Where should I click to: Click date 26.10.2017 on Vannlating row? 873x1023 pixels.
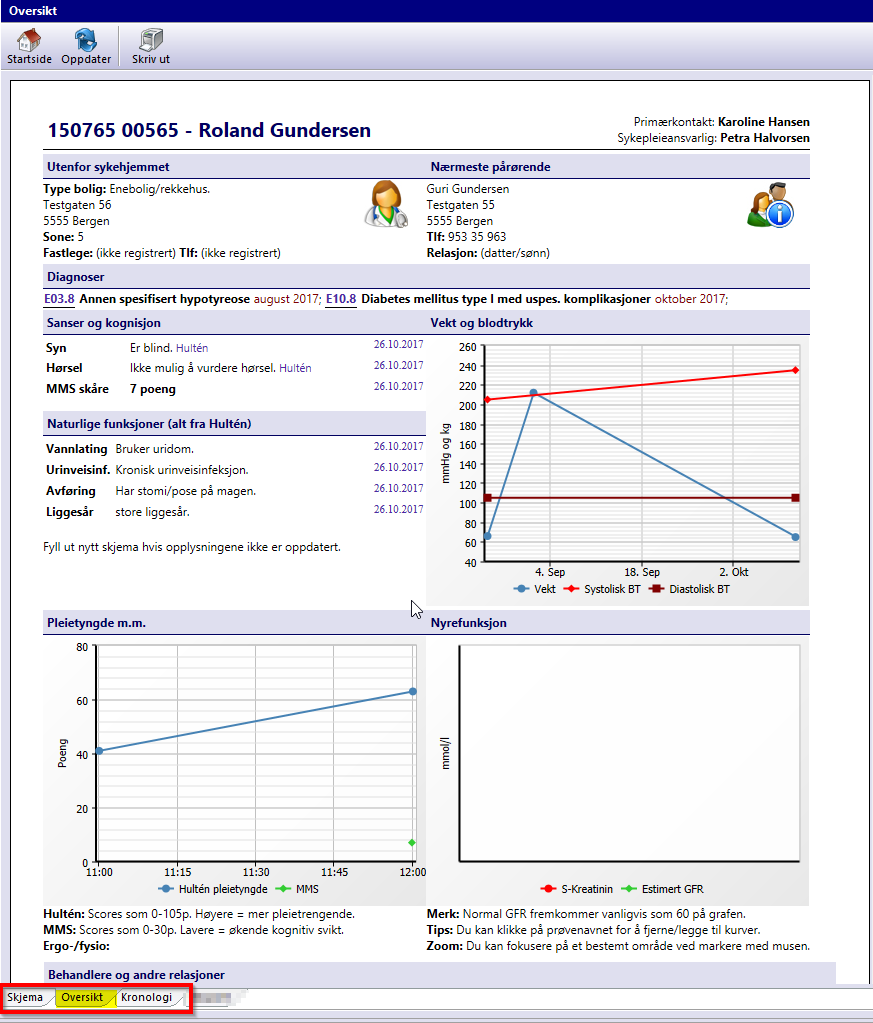pyautogui.click(x=398, y=446)
